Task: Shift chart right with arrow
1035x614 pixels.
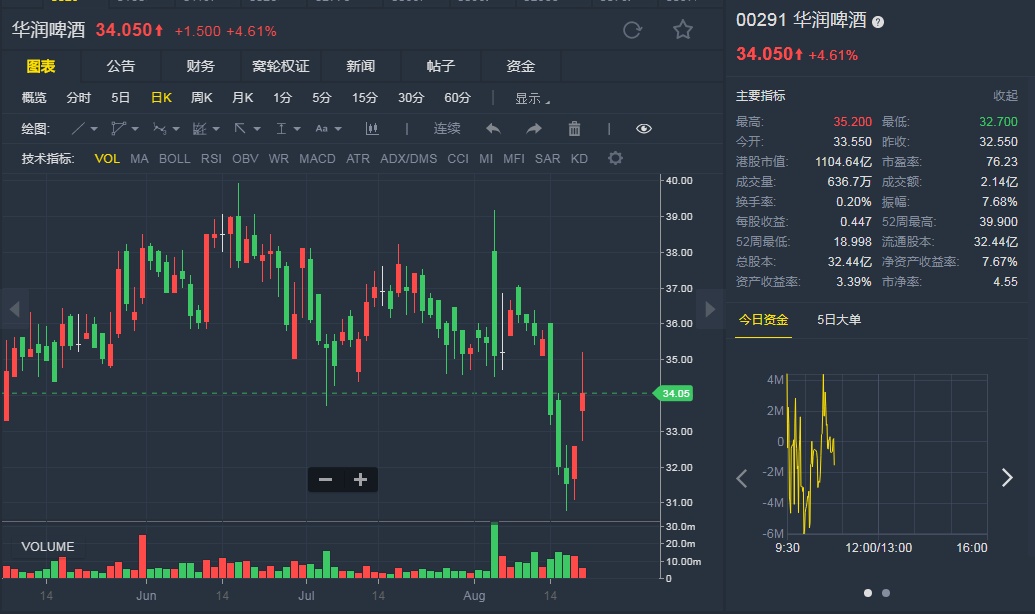Action: (710, 308)
